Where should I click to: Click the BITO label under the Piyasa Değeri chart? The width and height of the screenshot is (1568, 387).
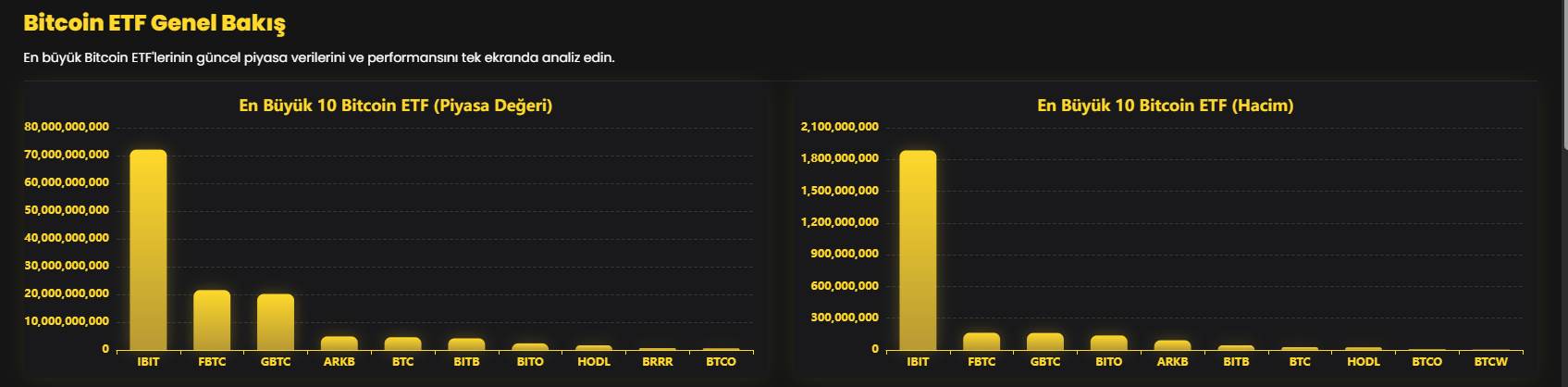coord(530,362)
